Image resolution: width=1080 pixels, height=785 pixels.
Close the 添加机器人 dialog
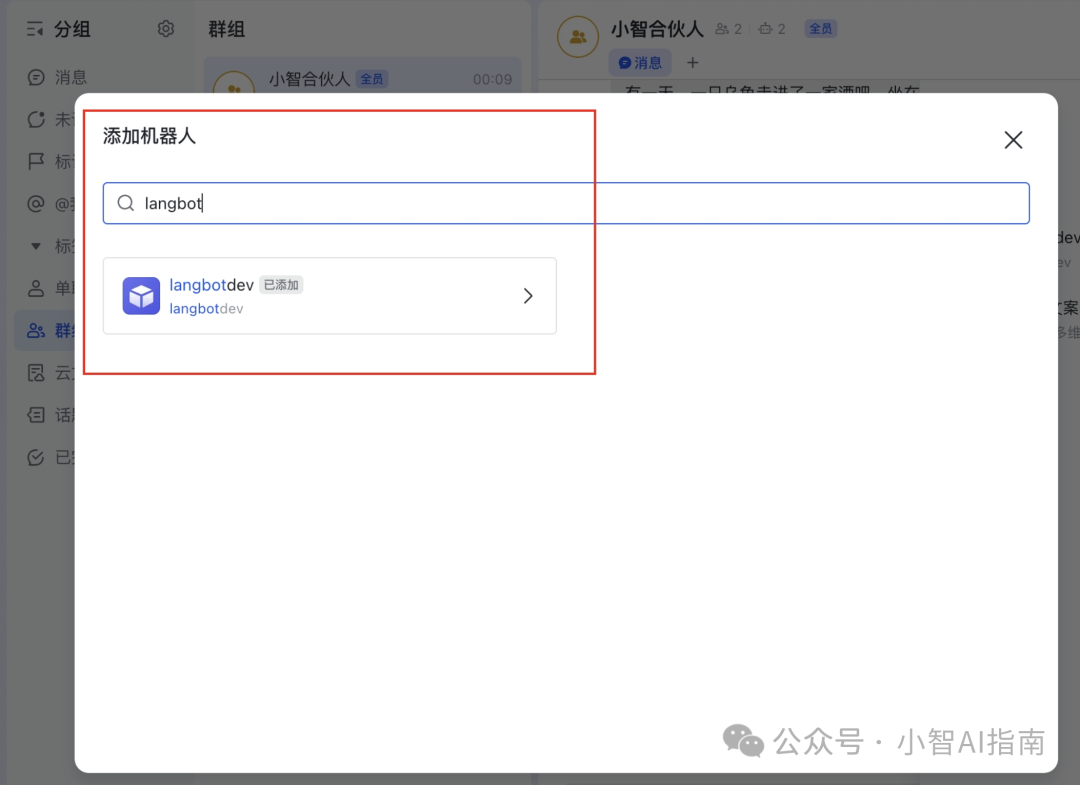[x=1013, y=140]
